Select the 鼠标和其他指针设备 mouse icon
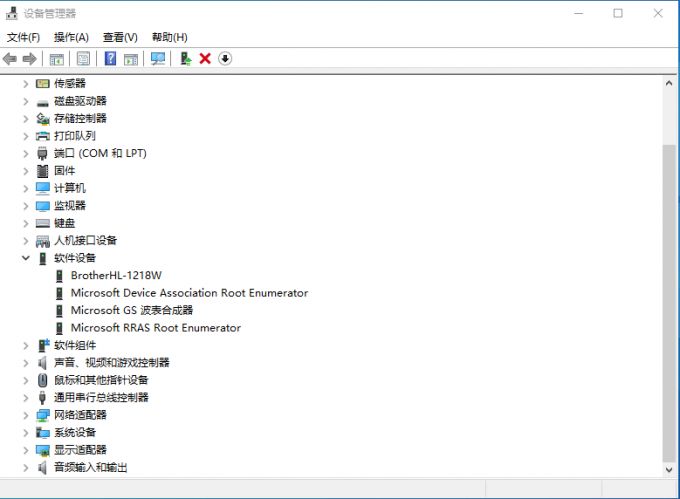 pyautogui.click(x=42, y=380)
